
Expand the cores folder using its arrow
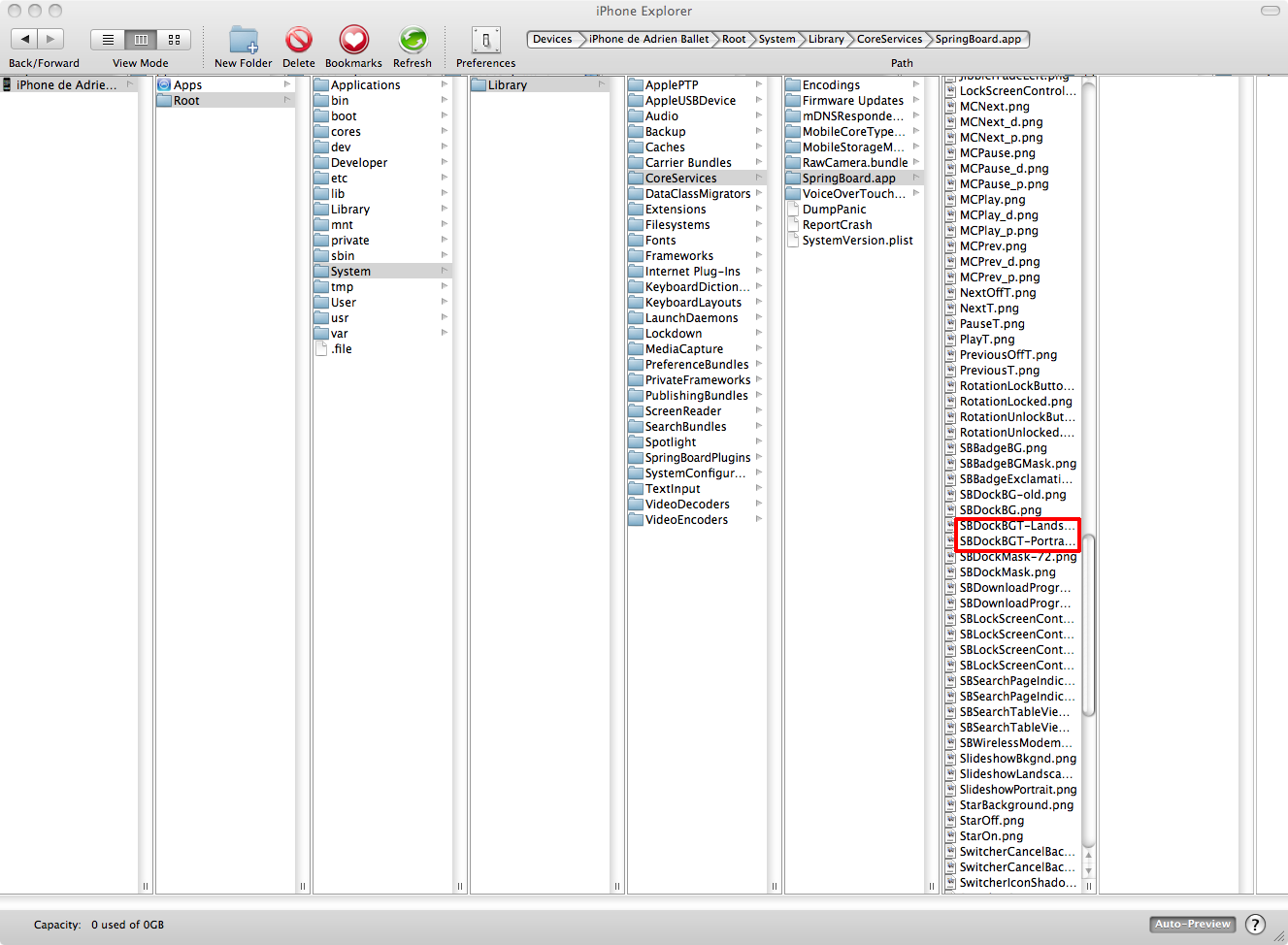point(445,132)
